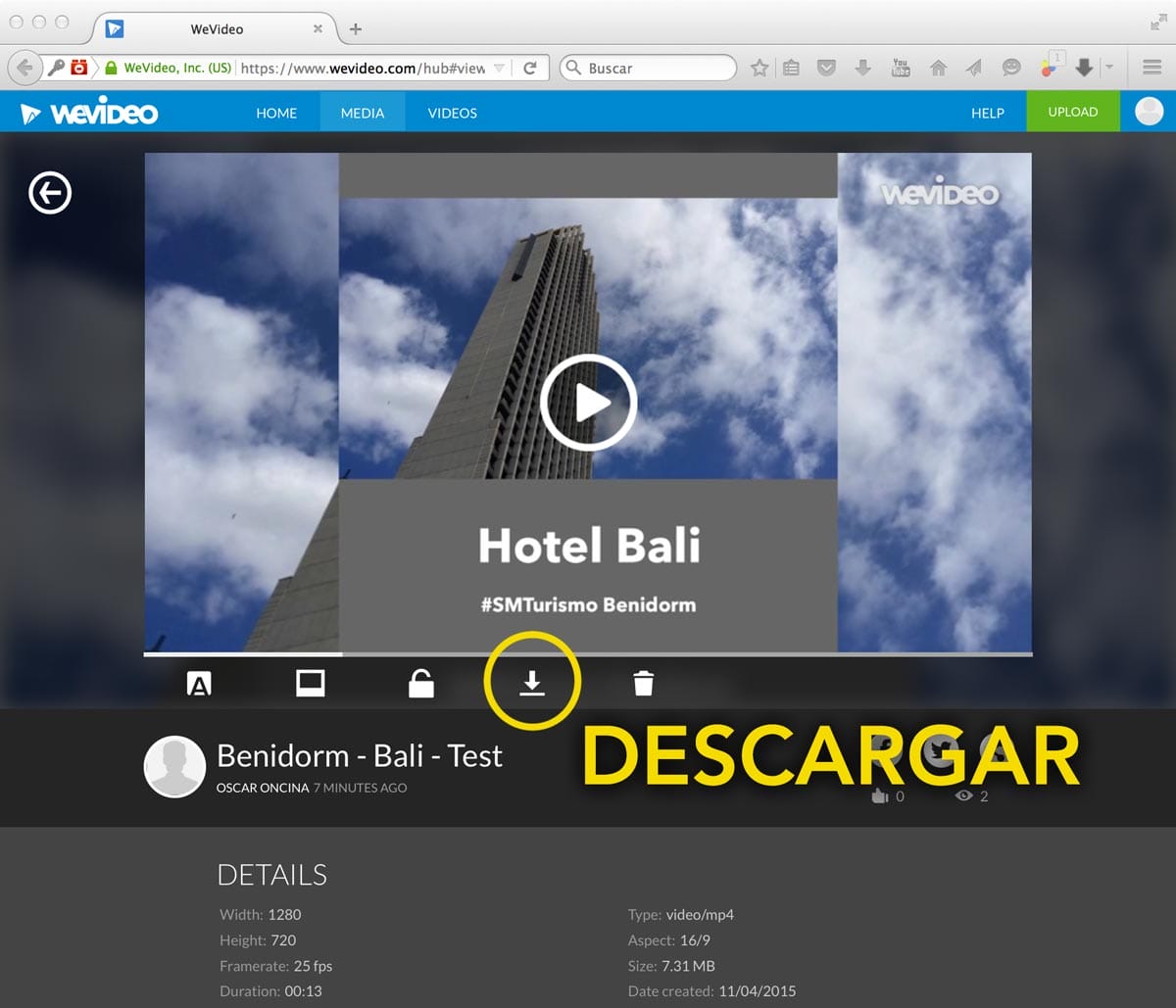1176x1008 pixels.
Task: Delete the video using the trash icon
Action: coord(642,683)
